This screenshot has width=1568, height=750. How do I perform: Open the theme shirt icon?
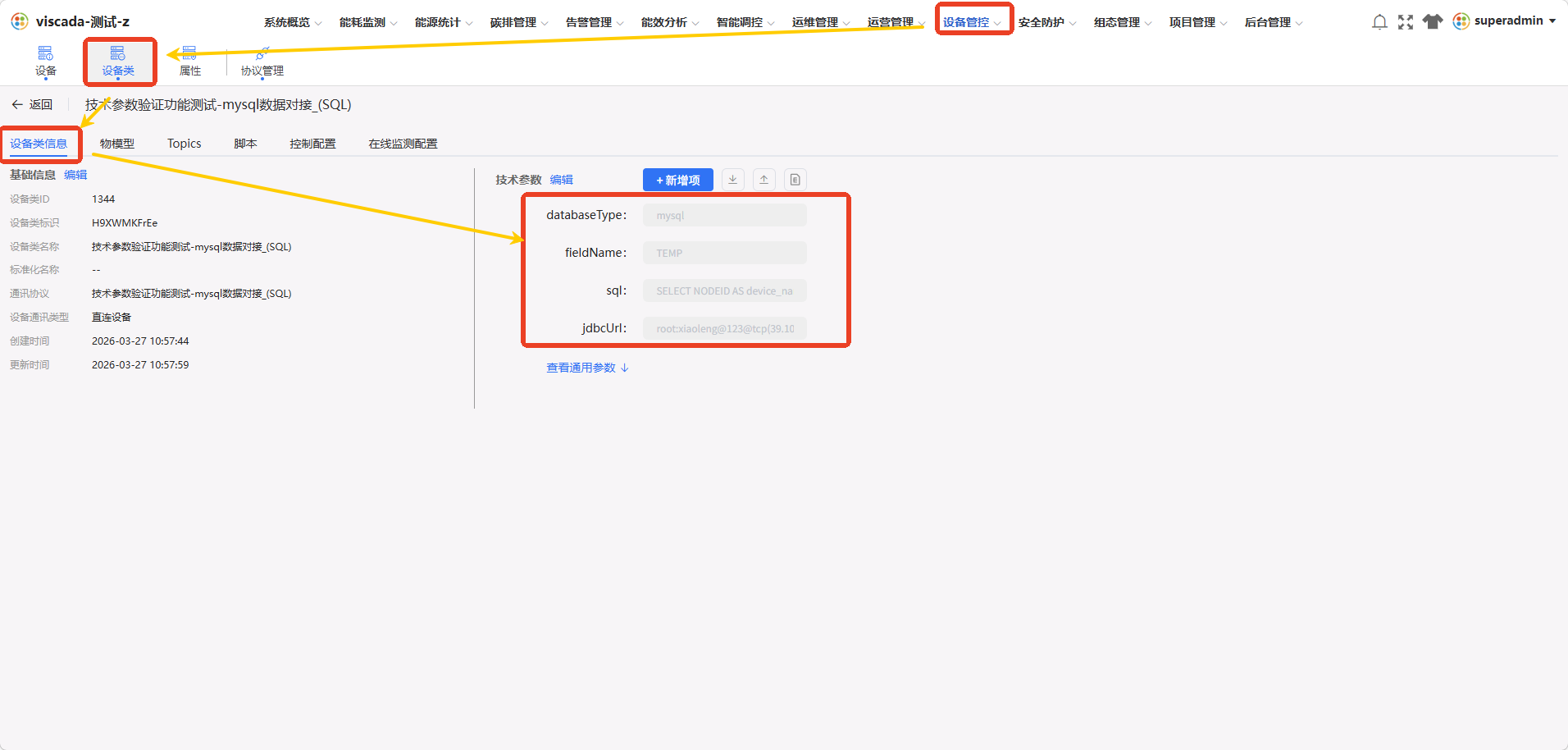1433,21
